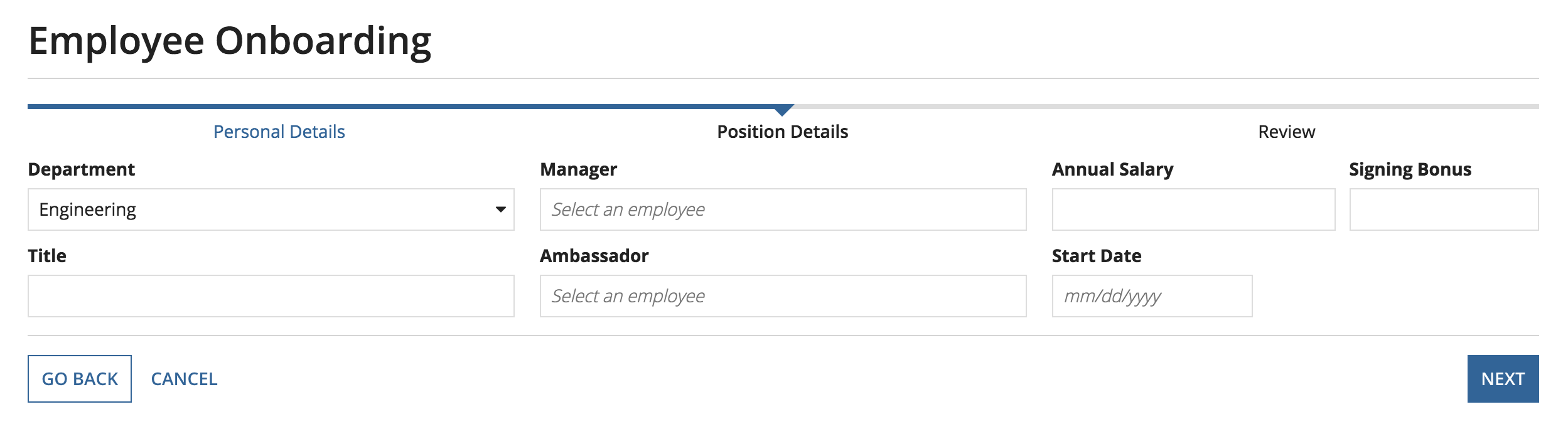This screenshot has height=429, width=1568.
Task: Open the Ambassador employee selector
Action: tap(783, 296)
